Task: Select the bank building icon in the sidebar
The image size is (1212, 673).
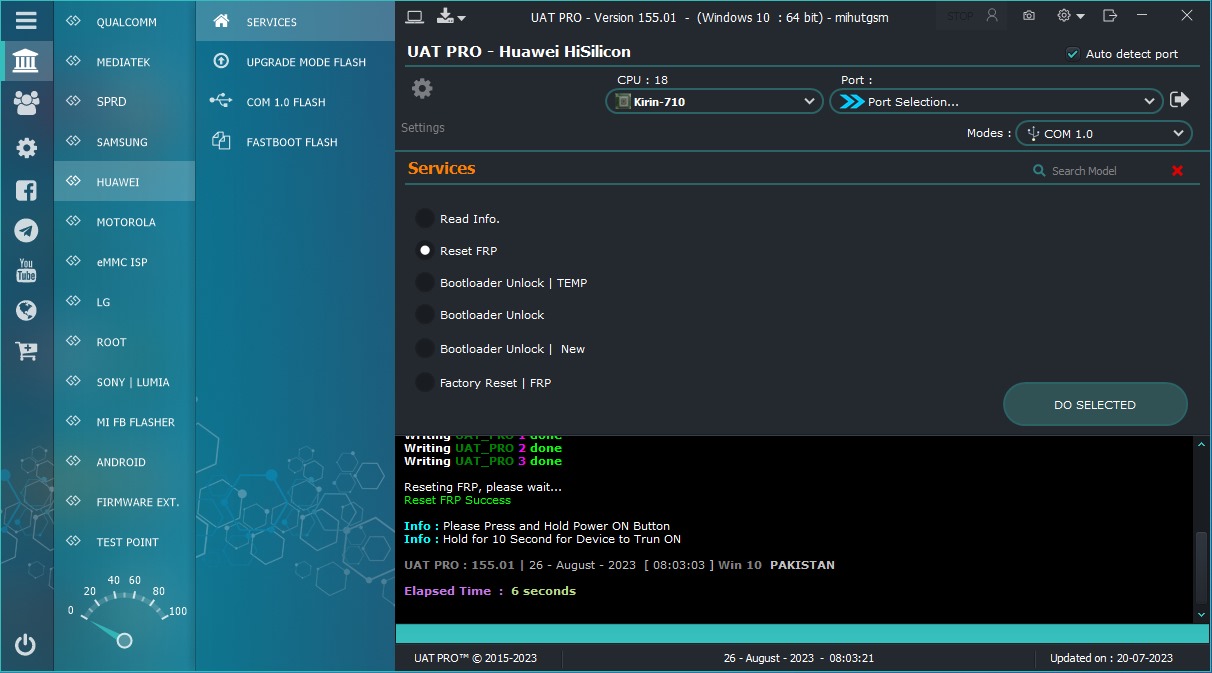Action: (26, 61)
